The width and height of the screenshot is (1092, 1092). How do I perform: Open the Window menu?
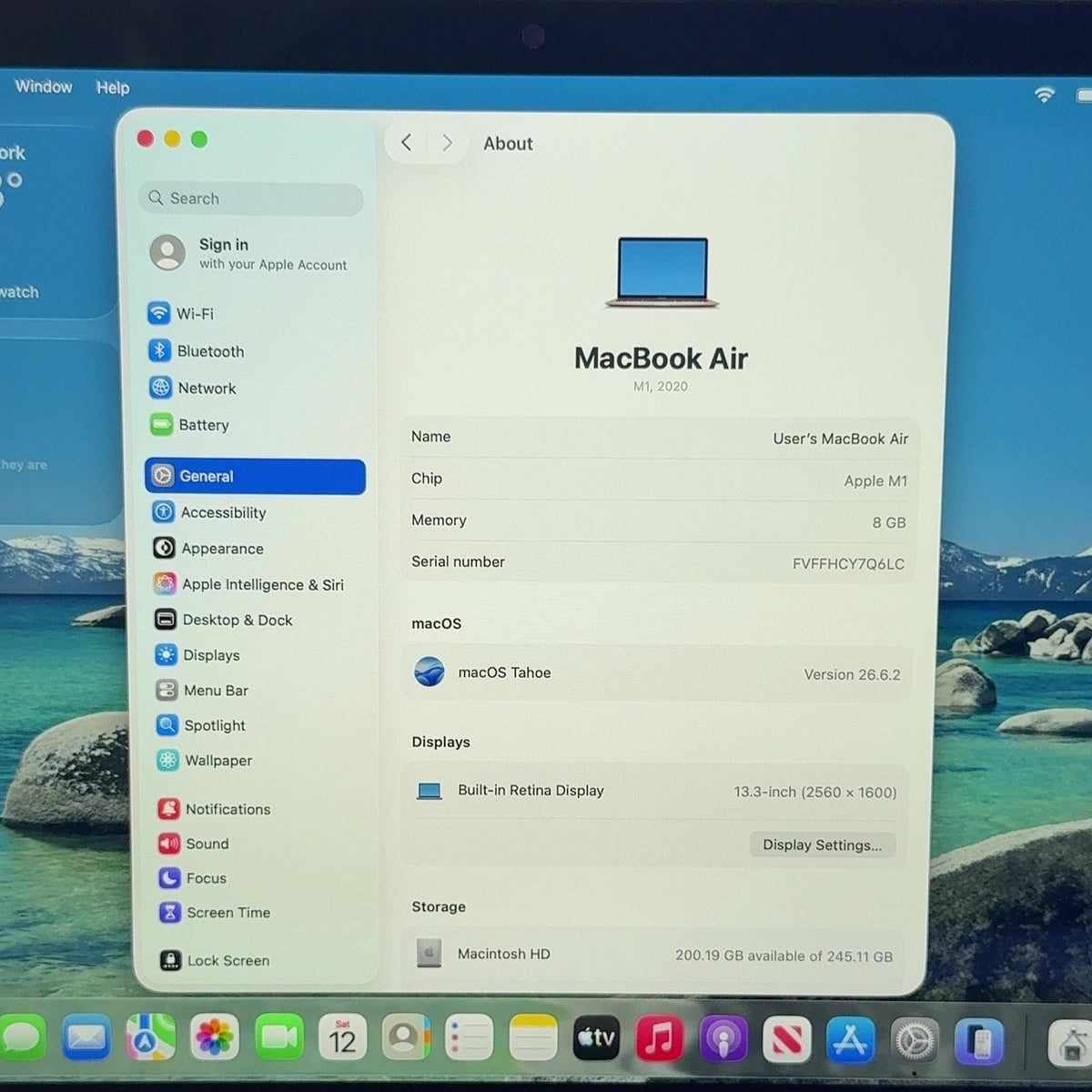(x=44, y=86)
